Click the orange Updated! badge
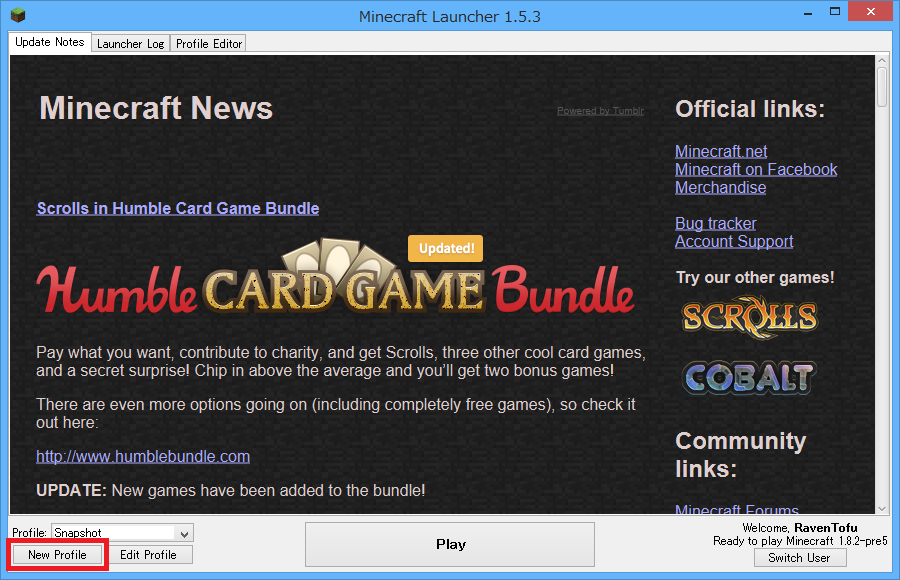The width and height of the screenshot is (900, 580). point(445,248)
